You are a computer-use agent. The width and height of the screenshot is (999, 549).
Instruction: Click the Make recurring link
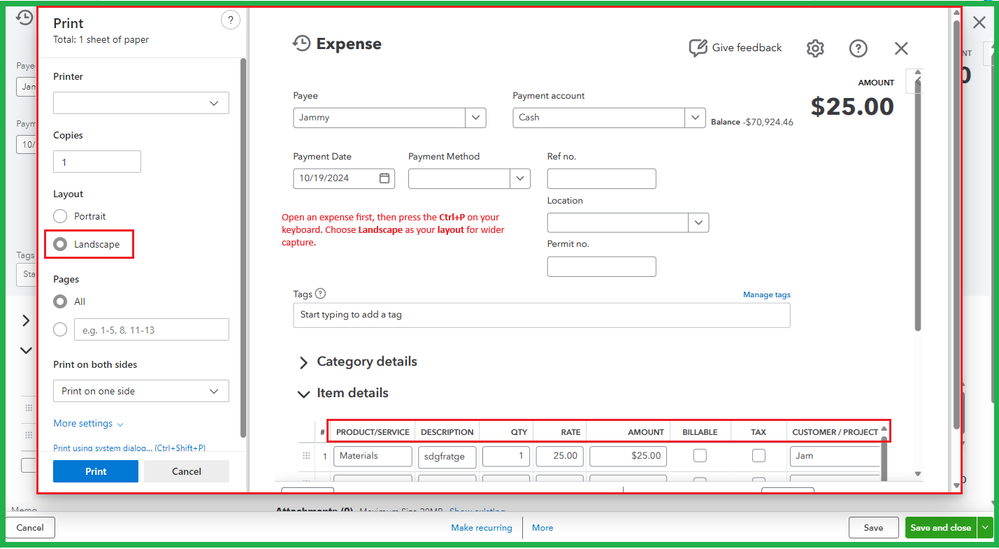click(482, 528)
